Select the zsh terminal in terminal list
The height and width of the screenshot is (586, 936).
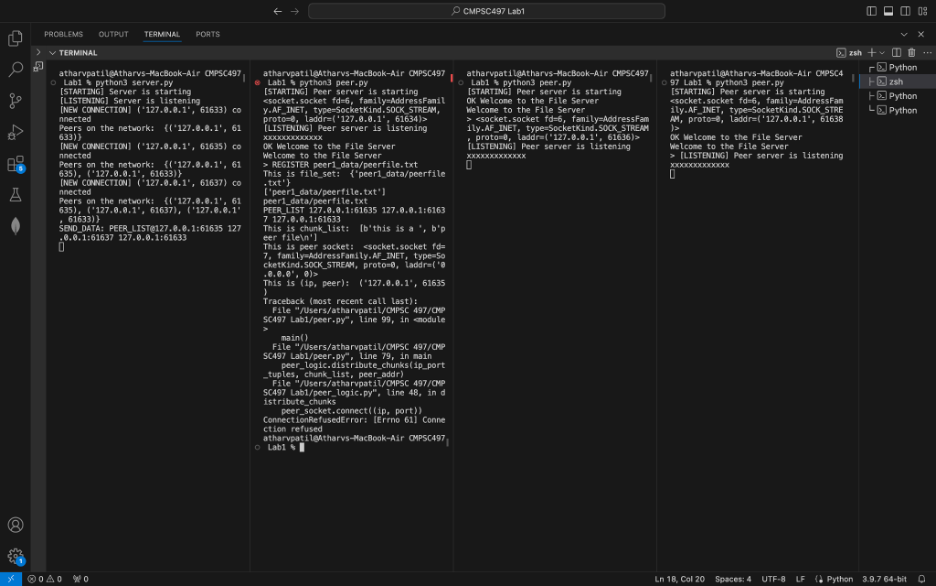896,82
